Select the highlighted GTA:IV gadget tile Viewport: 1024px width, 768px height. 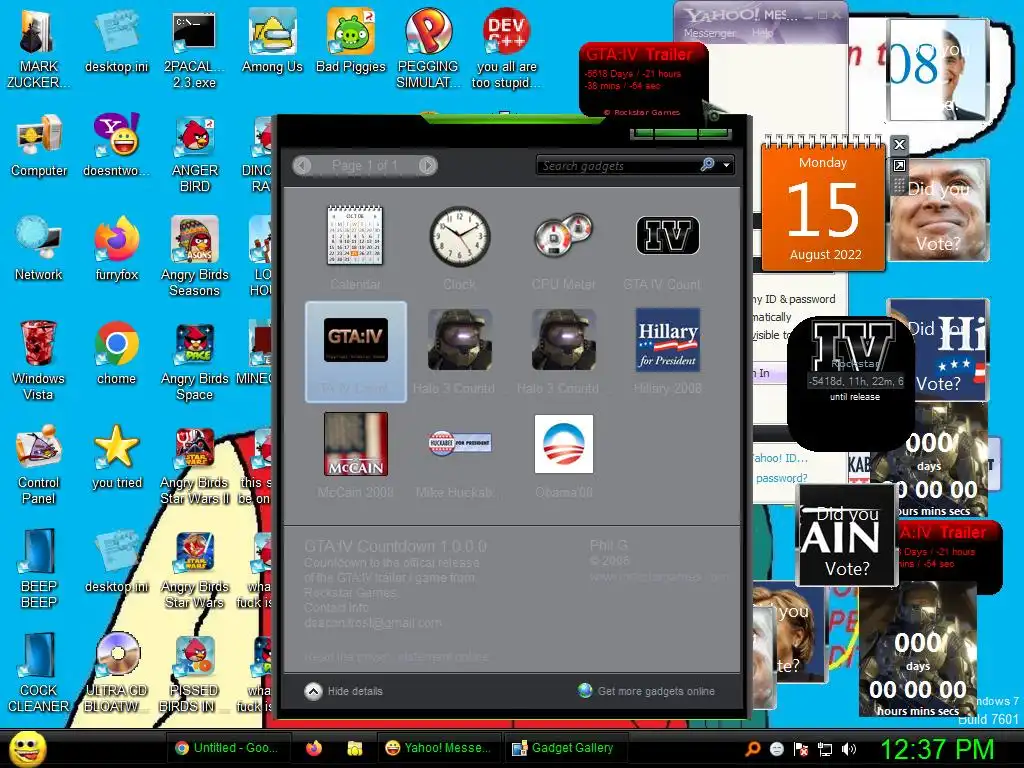pos(356,352)
